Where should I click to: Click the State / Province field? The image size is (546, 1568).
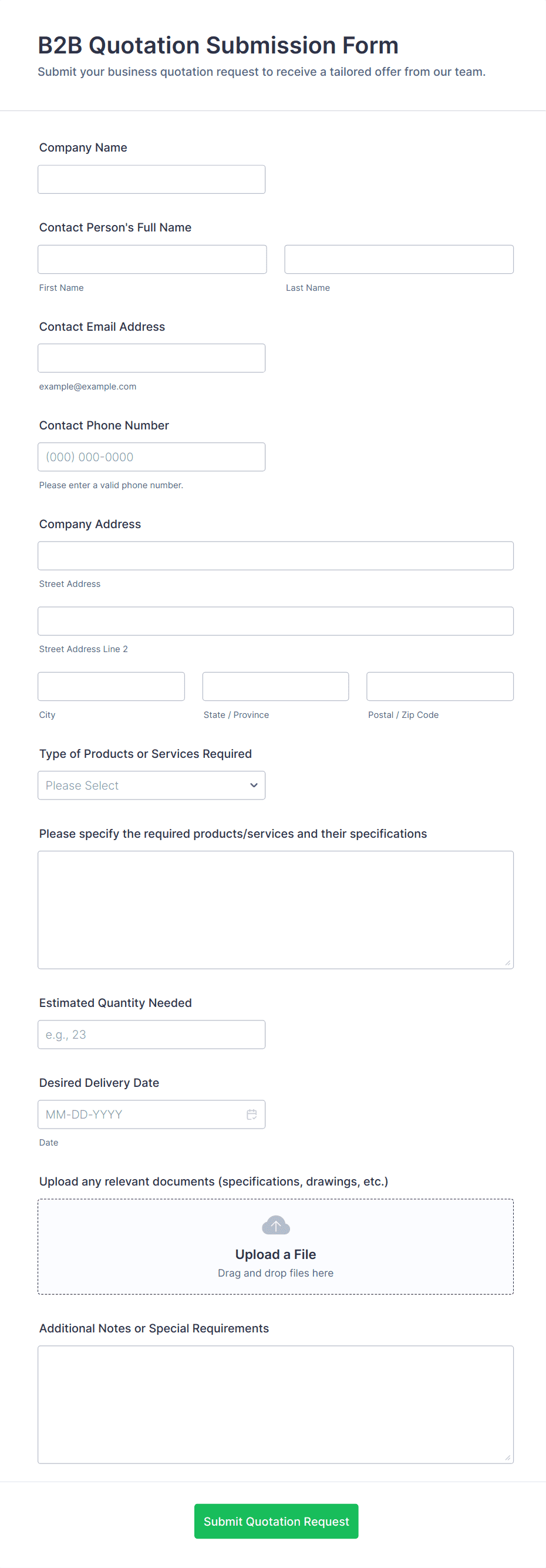click(x=275, y=687)
